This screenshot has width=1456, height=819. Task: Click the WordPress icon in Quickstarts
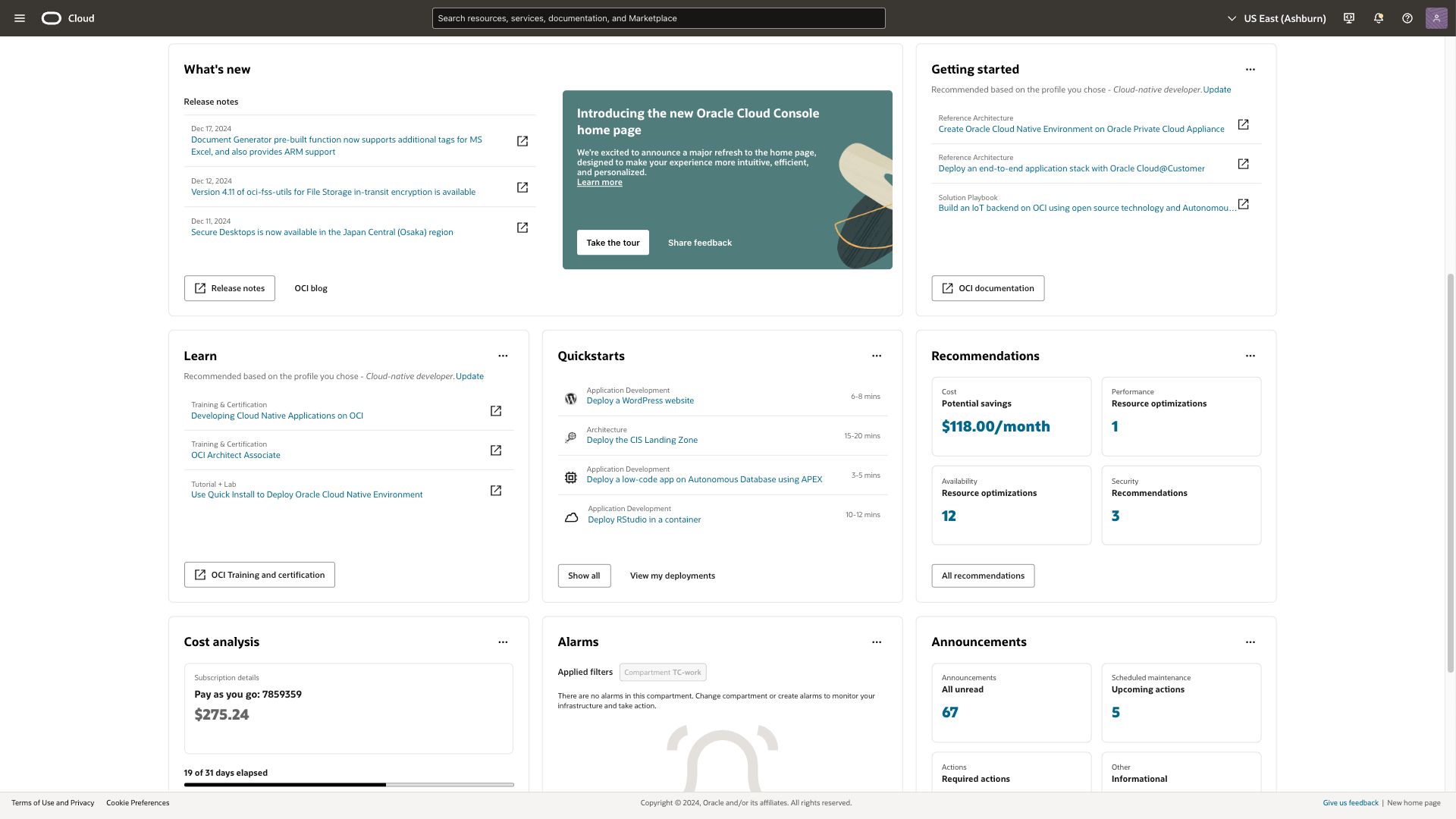571,399
